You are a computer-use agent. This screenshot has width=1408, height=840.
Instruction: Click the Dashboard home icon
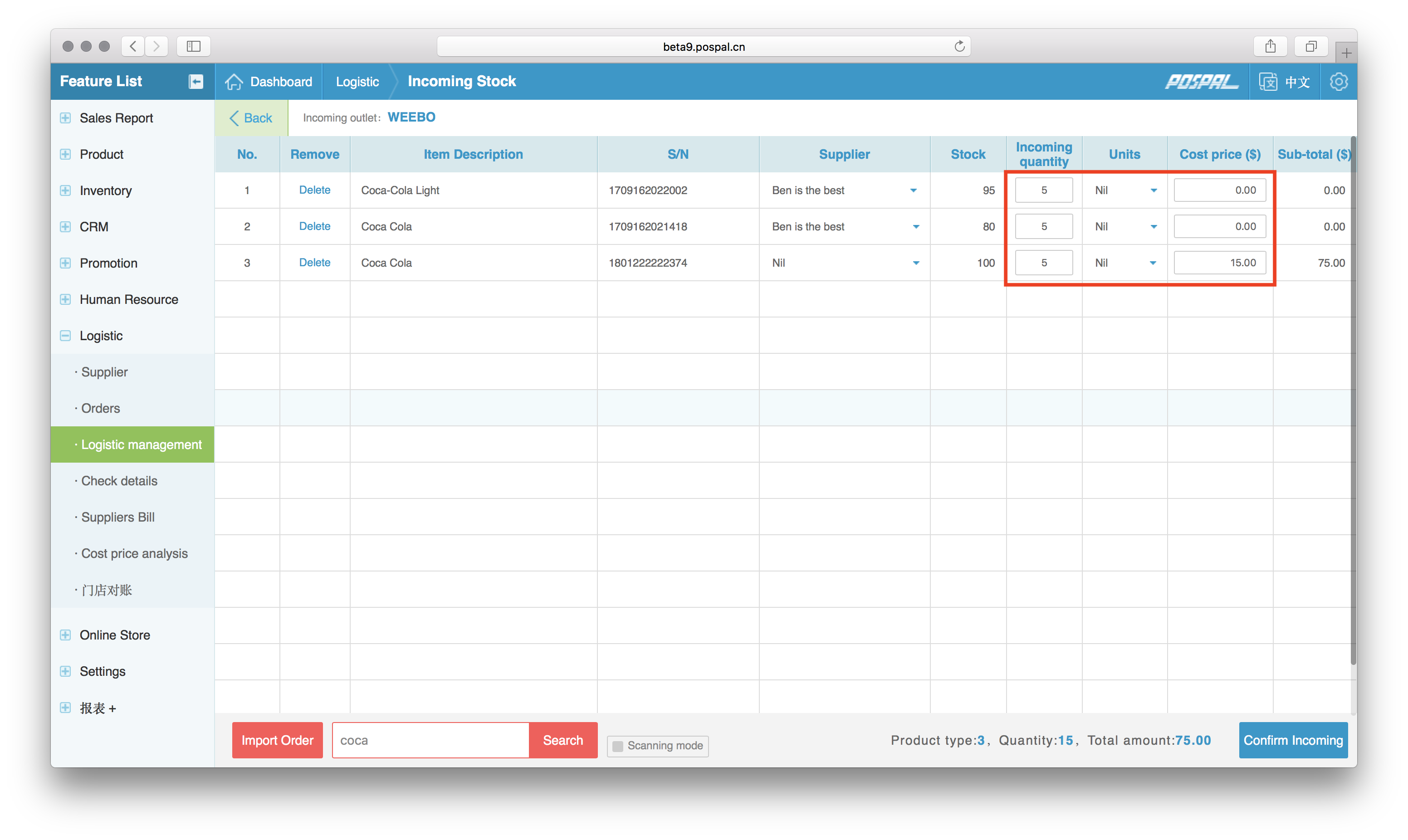point(234,82)
